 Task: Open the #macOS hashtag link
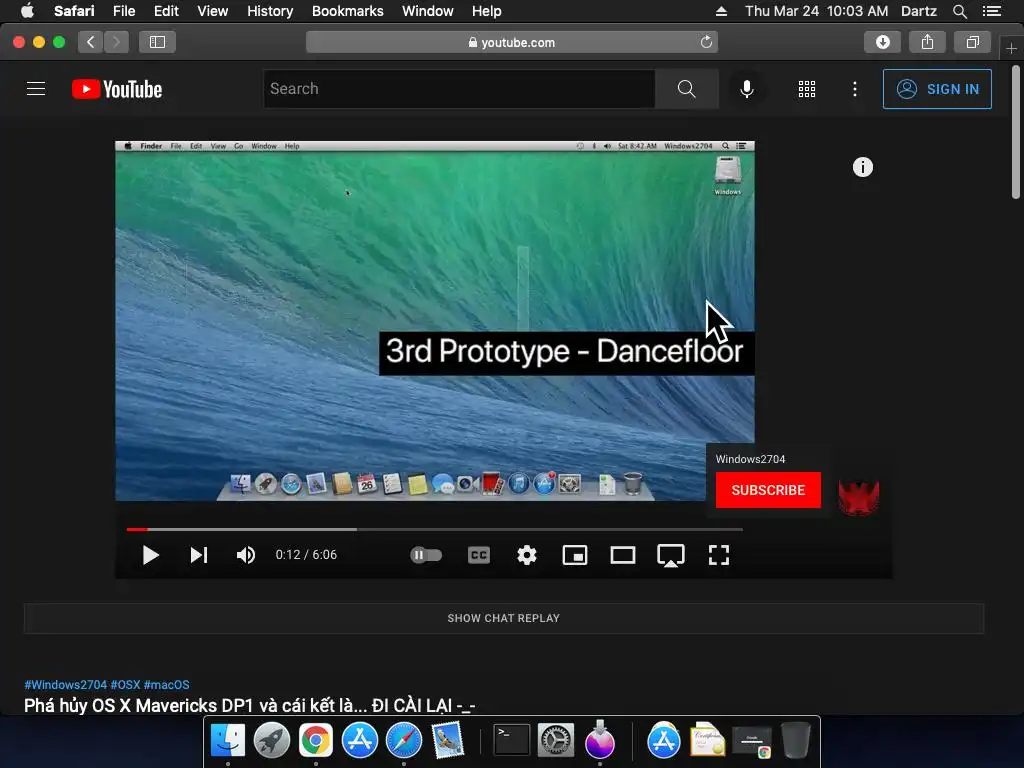(x=167, y=684)
